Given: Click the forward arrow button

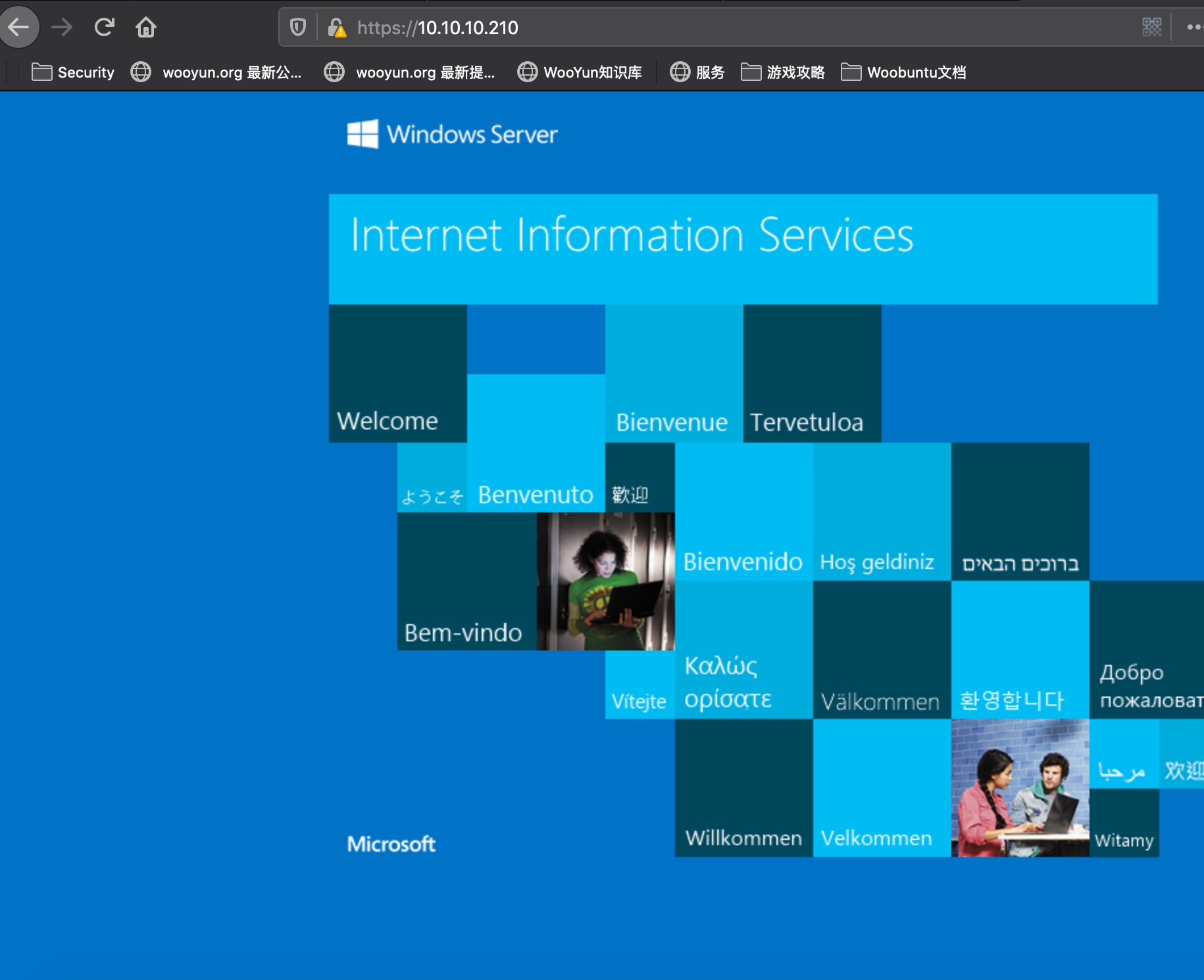Looking at the screenshot, I should click(x=62, y=28).
